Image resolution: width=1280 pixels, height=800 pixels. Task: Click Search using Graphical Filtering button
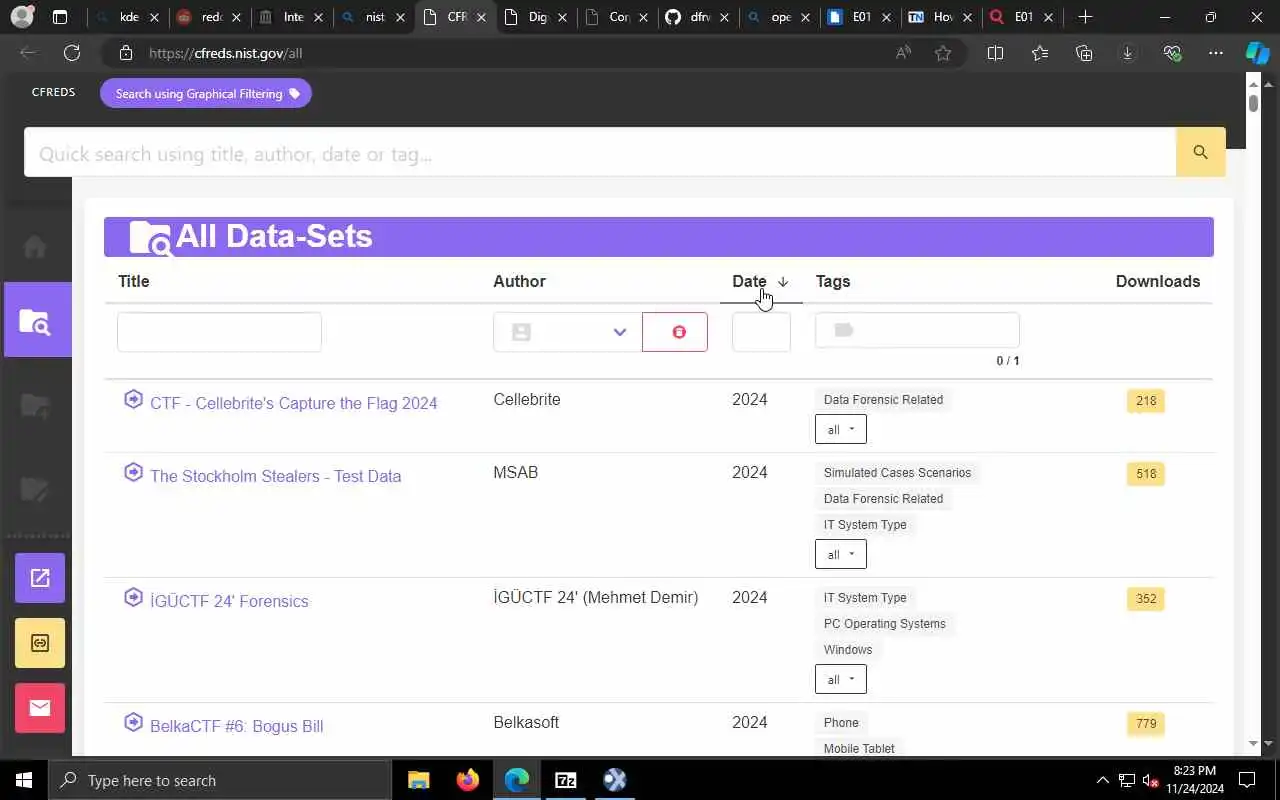click(206, 93)
